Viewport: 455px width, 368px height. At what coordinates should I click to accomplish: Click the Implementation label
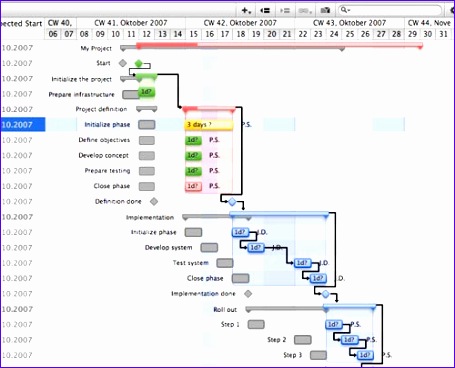click(x=150, y=218)
